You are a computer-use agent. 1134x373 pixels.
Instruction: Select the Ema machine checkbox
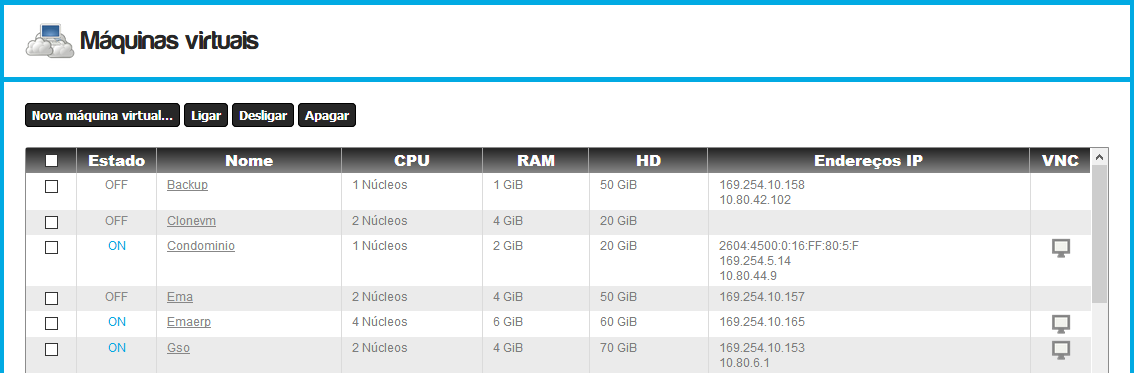click(51, 298)
